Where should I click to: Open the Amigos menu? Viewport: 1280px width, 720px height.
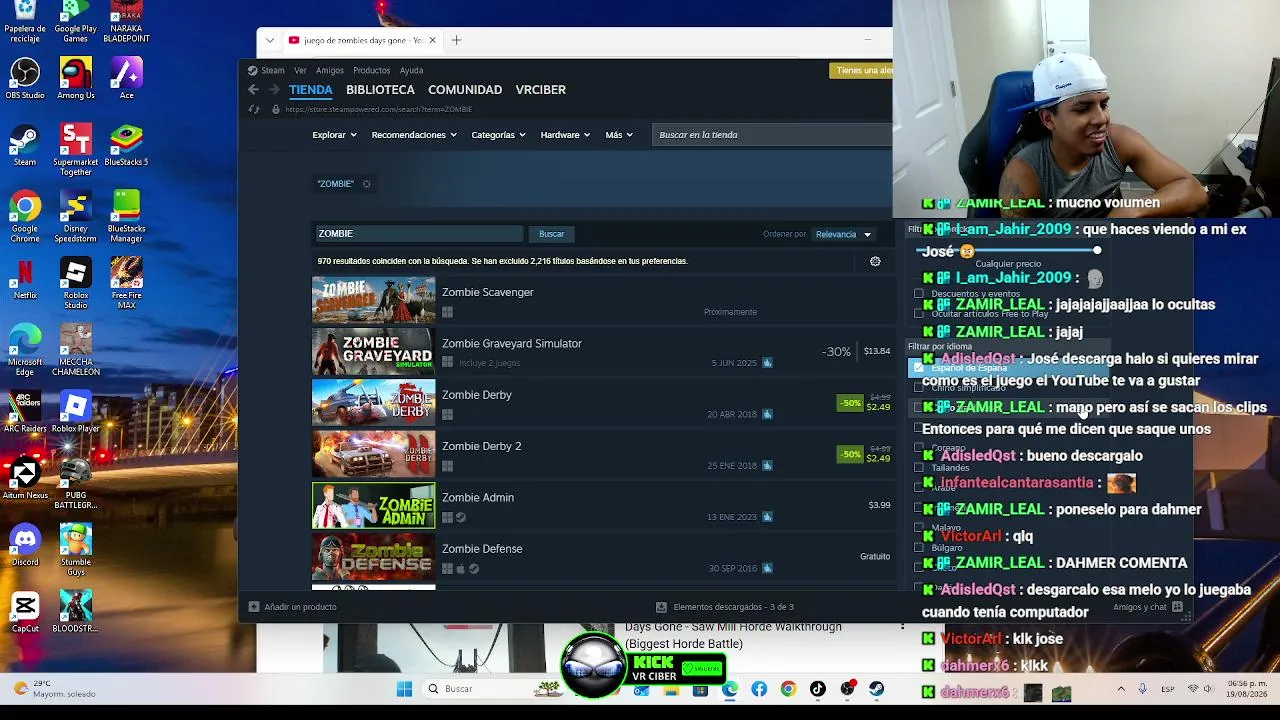coord(330,70)
